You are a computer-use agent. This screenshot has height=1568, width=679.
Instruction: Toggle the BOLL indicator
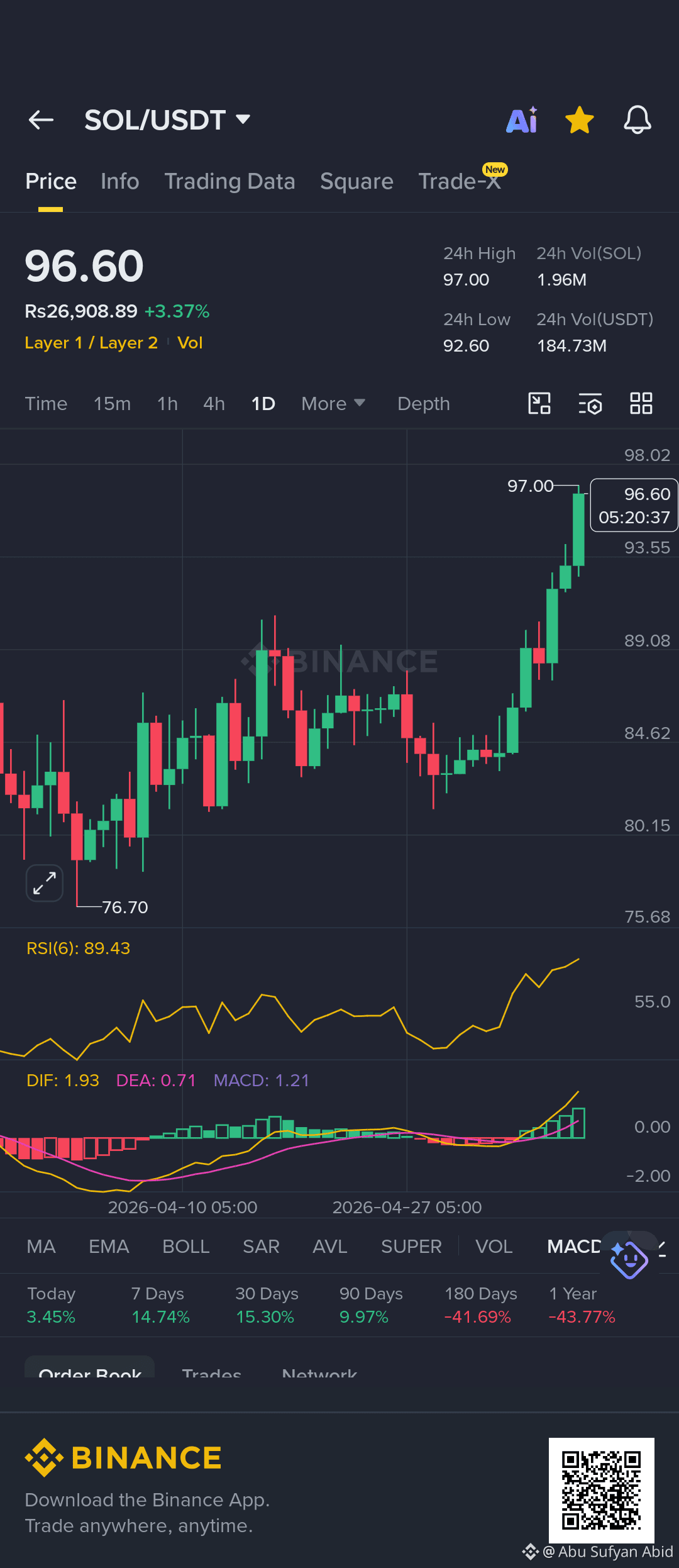point(186,1246)
